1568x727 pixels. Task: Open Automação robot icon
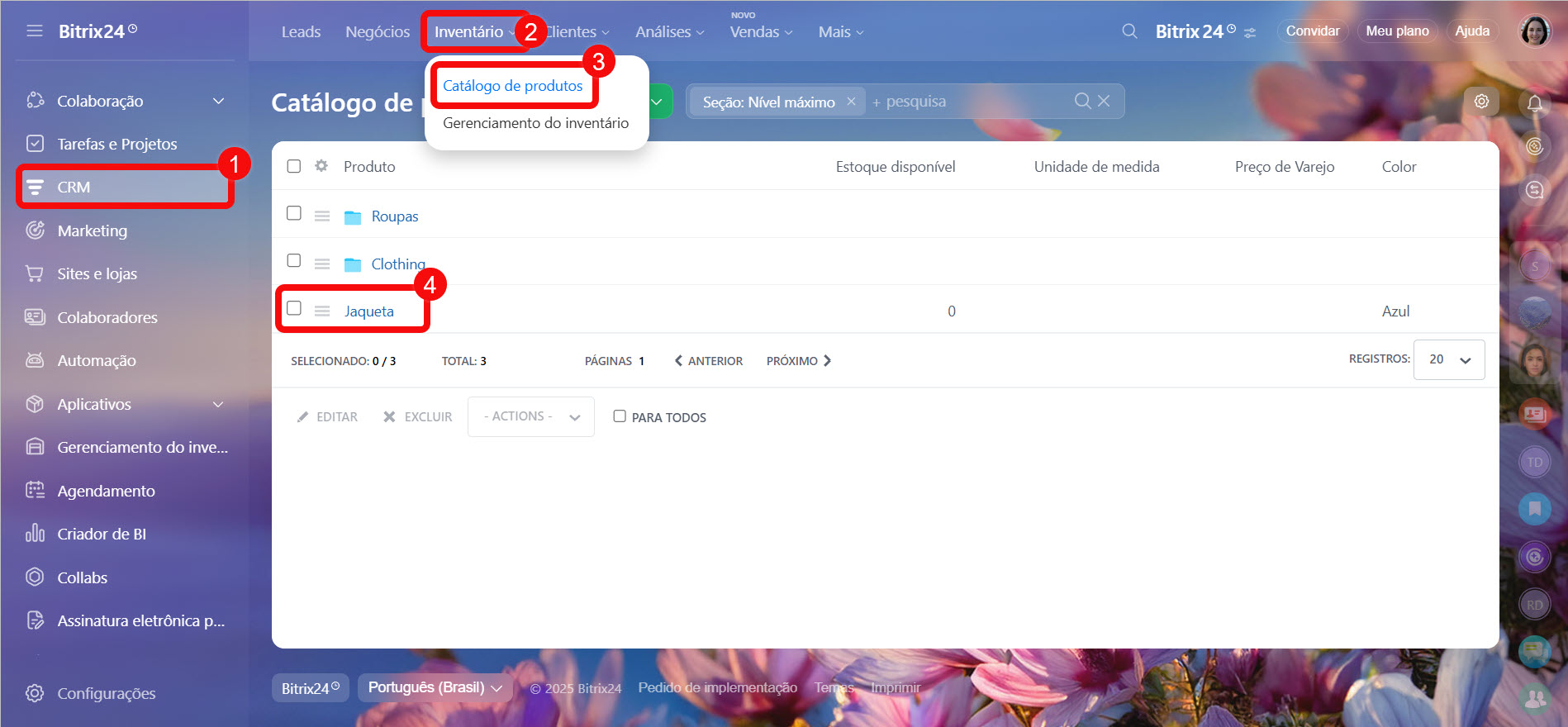point(35,360)
